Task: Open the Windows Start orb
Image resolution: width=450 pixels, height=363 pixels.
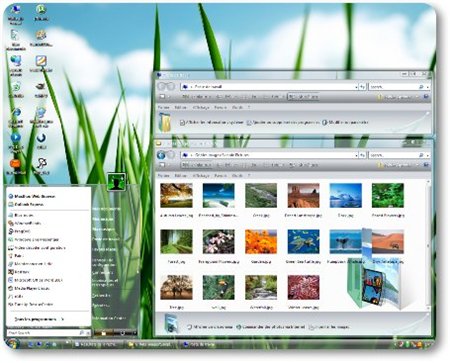Action: pyautogui.click(x=12, y=342)
